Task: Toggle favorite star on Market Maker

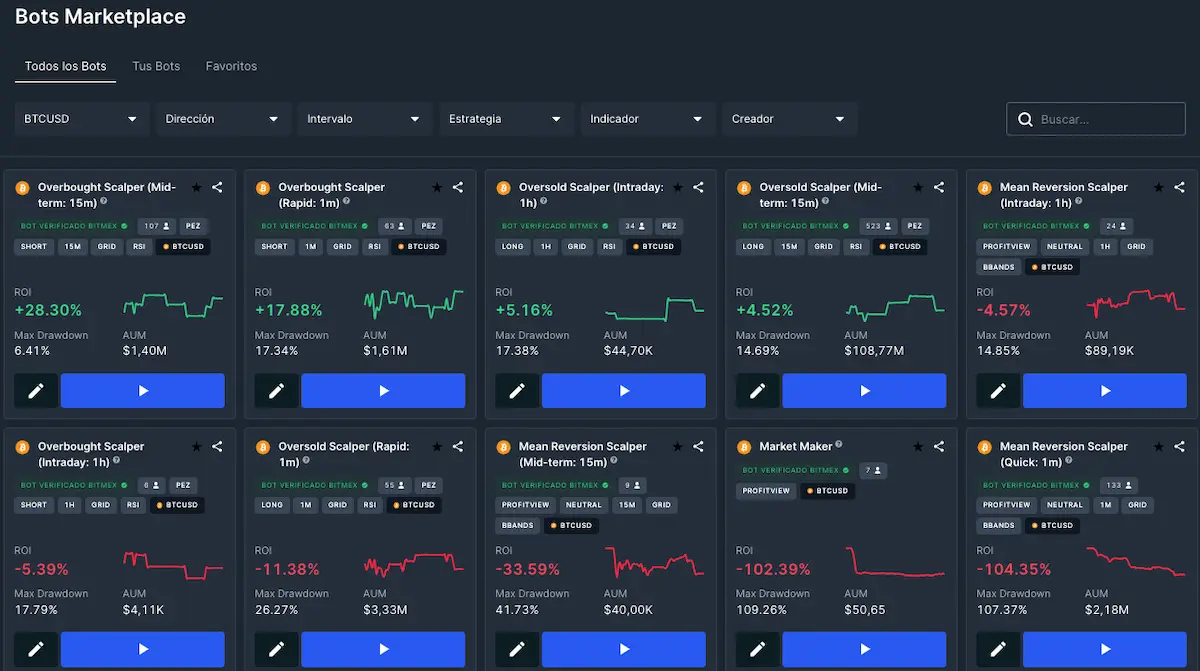Action: tap(918, 447)
